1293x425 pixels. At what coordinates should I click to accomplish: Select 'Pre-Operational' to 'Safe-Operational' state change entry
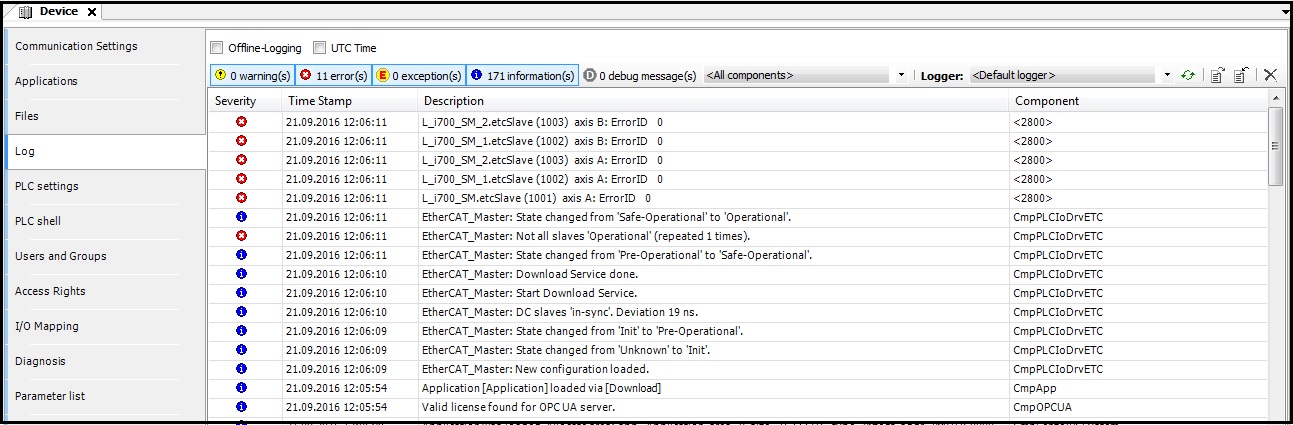[738, 255]
